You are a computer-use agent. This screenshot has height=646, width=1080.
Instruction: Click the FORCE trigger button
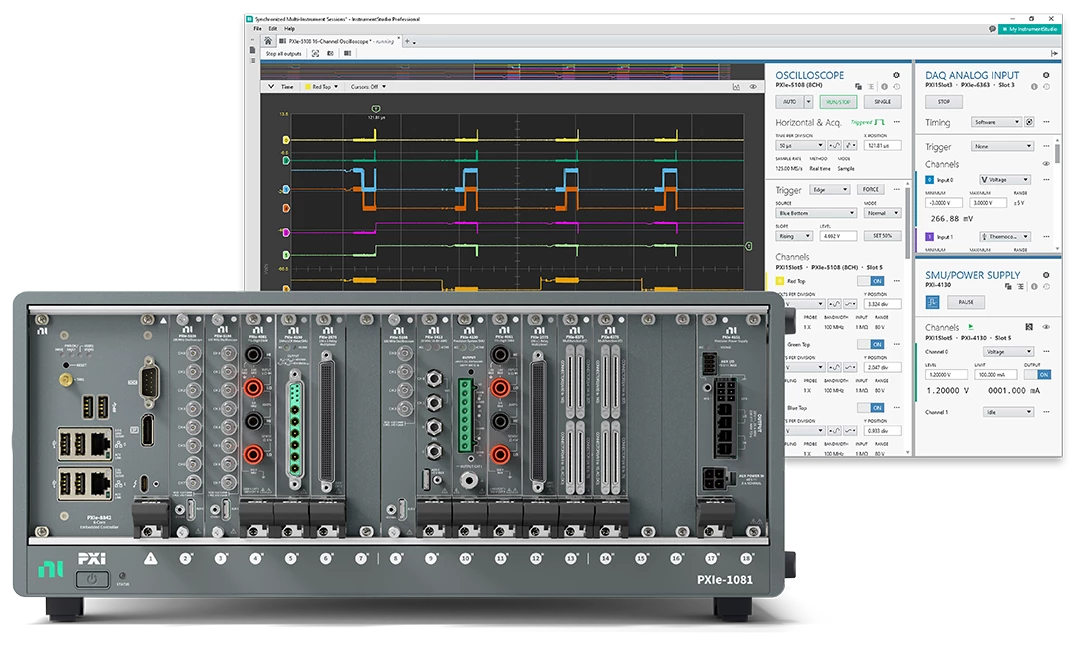coord(871,189)
